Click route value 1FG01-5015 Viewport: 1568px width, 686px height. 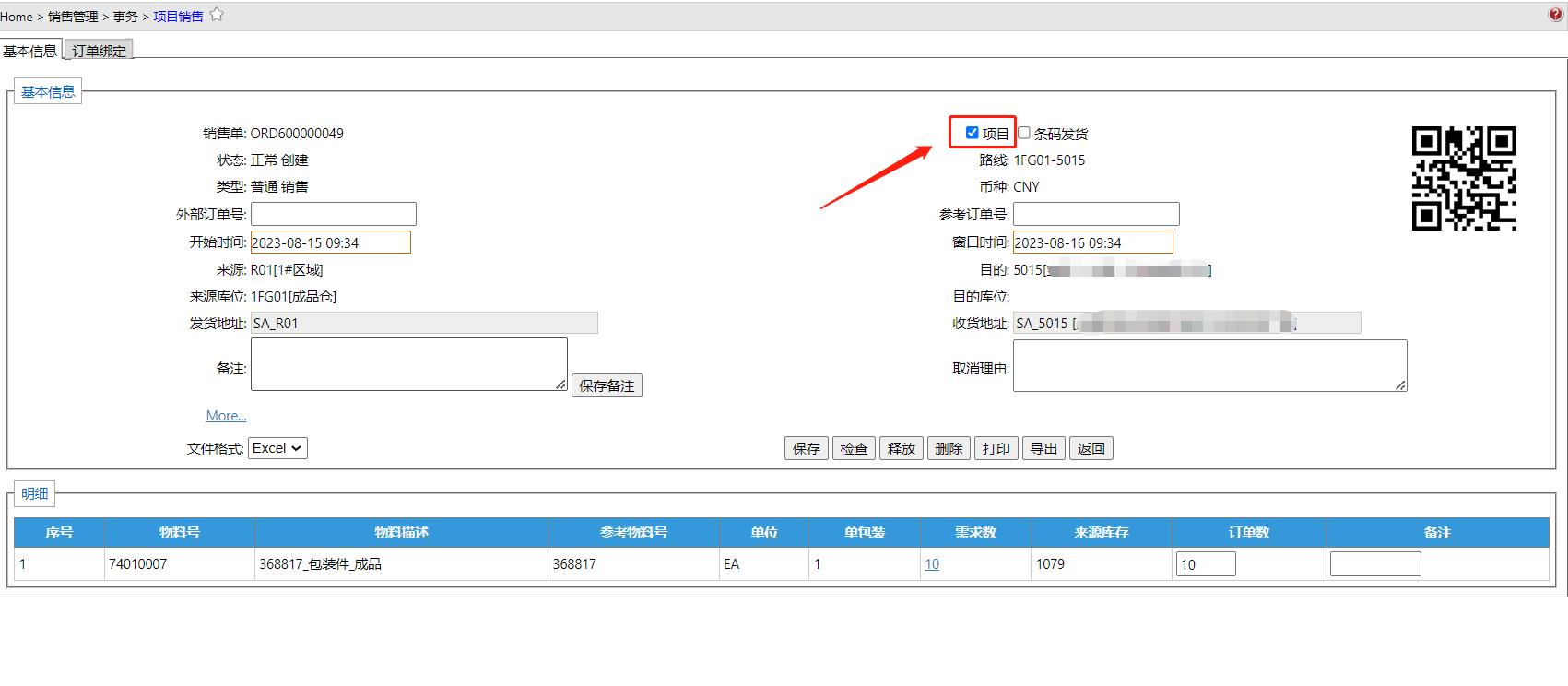(x=1049, y=160)
